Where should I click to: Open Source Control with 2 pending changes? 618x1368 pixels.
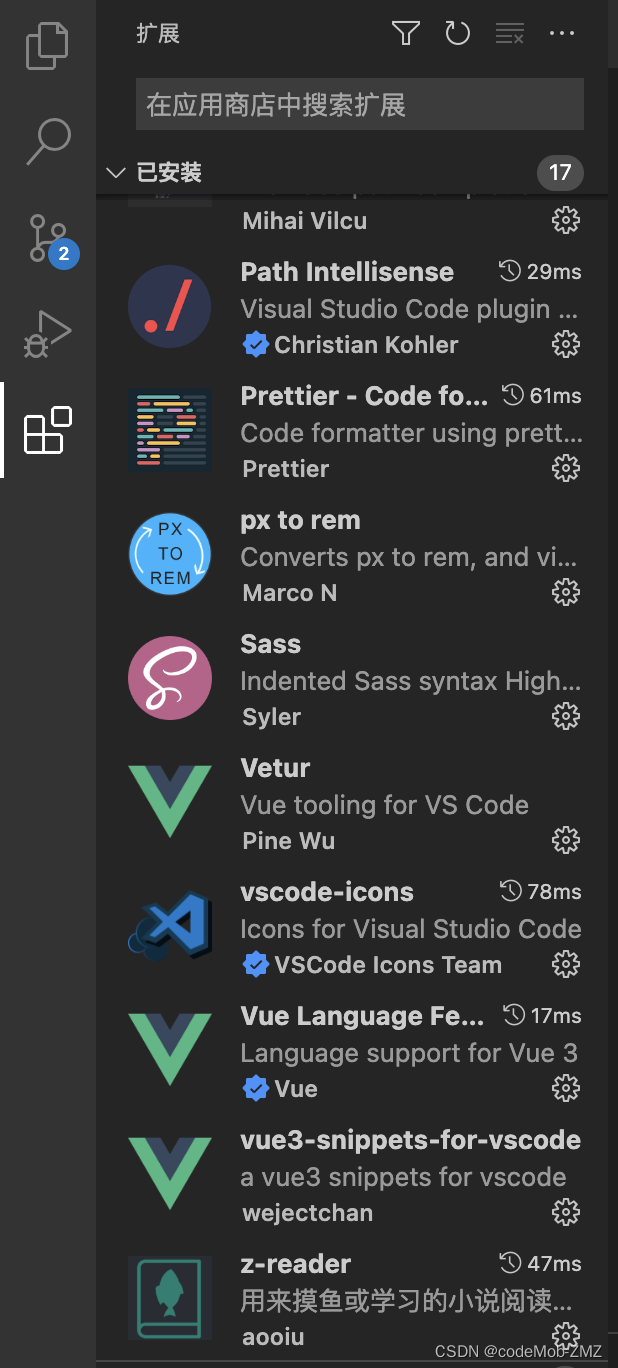tap(47, 238)
